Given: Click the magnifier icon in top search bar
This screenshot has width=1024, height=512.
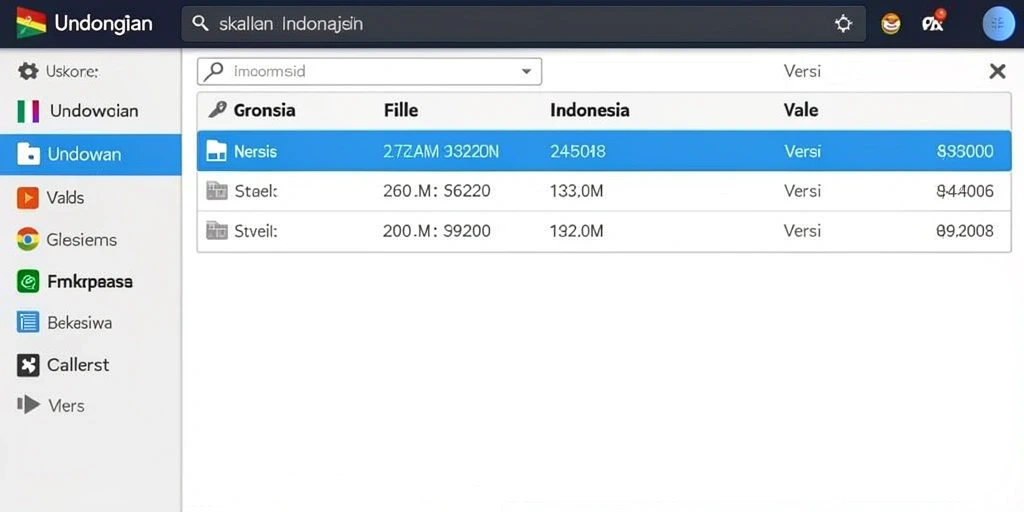Looking at the screenshot, I should click(x=200, y=24).
